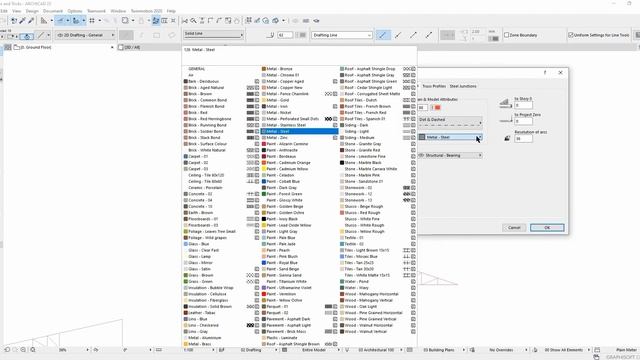Toggle the arrow icon beside Wood - Walnut Vertical
Viewport: 640px width, 360px height.
click(x=413, y=331)
